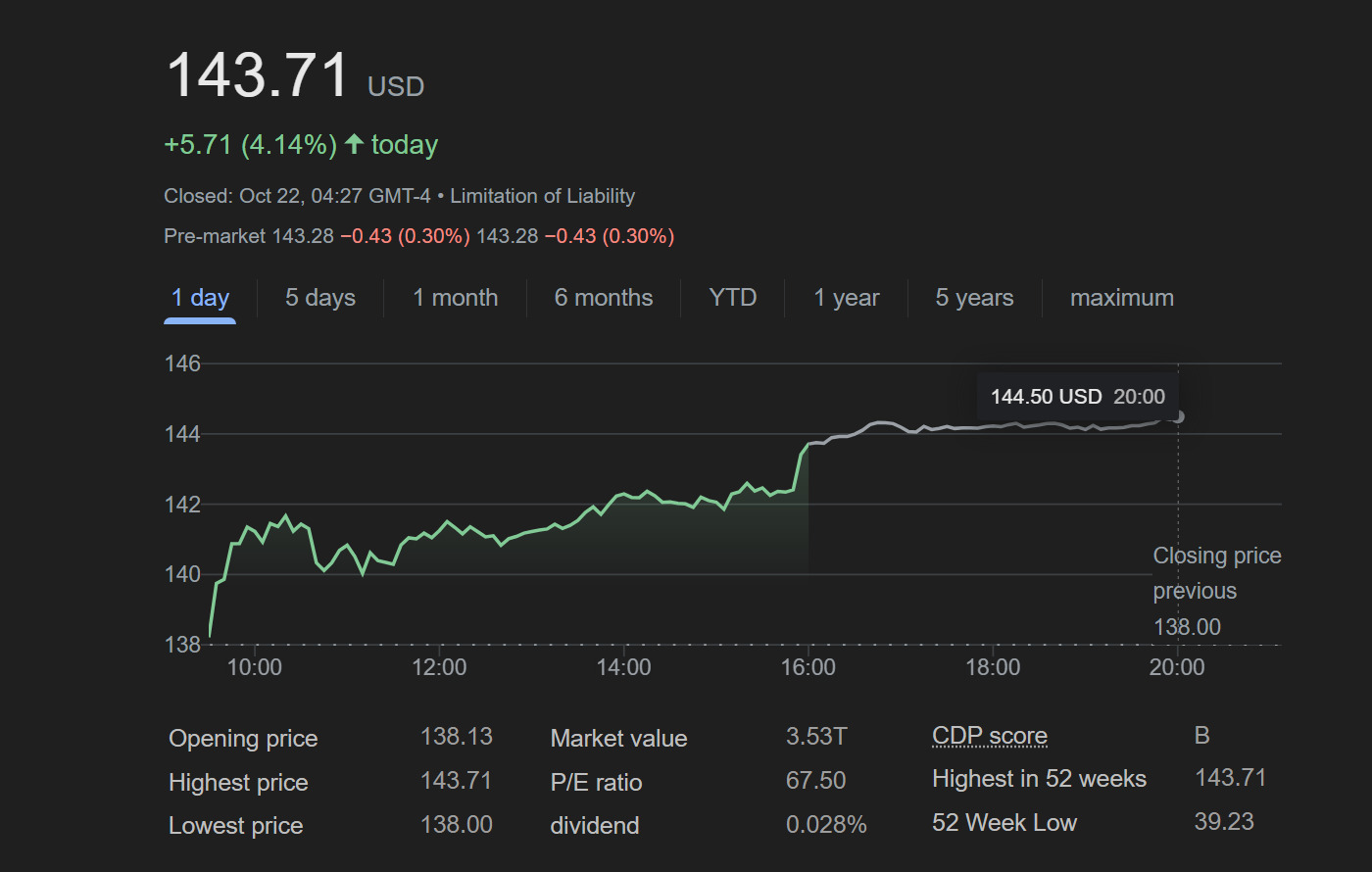
Task: Click the Market value 3.53T figure
Action: click(815, 737)
